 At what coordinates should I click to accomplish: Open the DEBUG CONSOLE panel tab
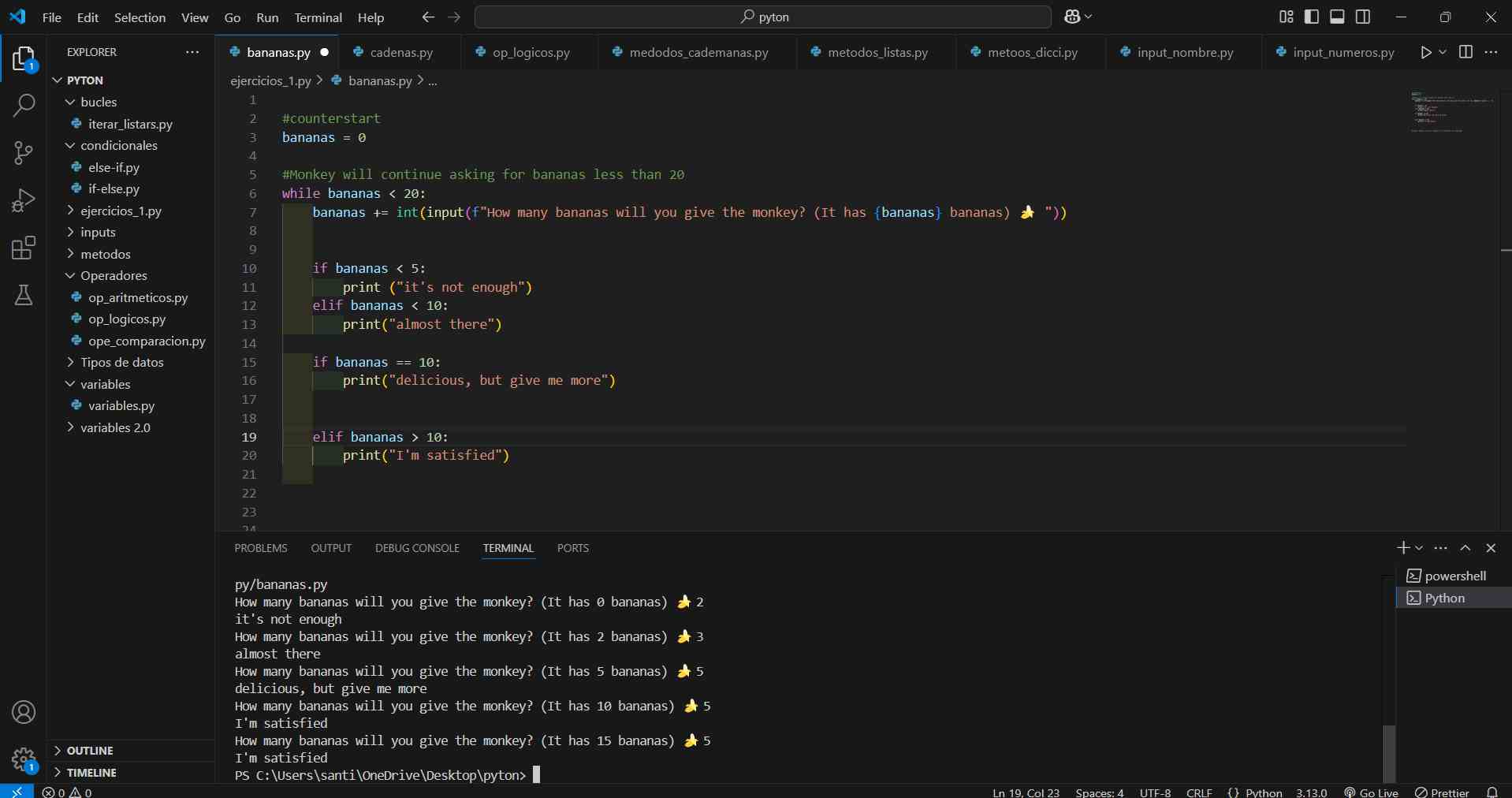(x=417, y=548)
